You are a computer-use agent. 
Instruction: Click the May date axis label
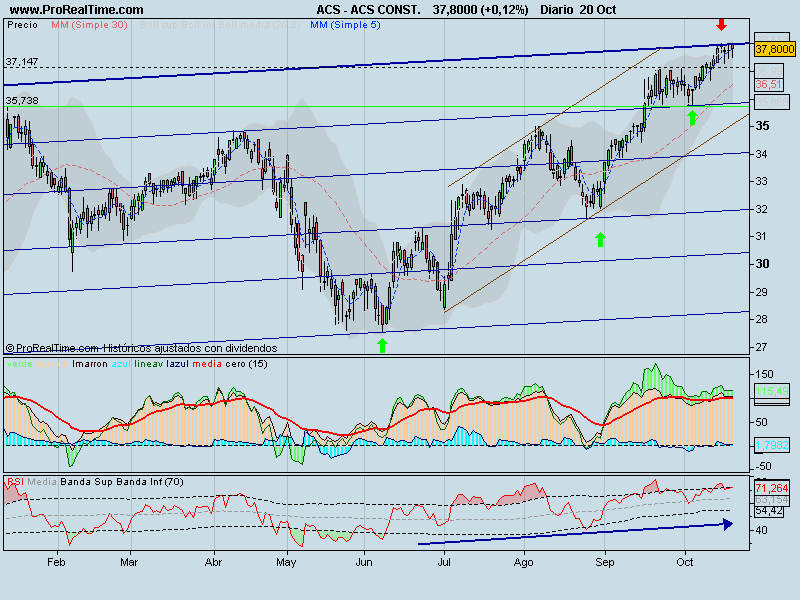coord(286,562)
